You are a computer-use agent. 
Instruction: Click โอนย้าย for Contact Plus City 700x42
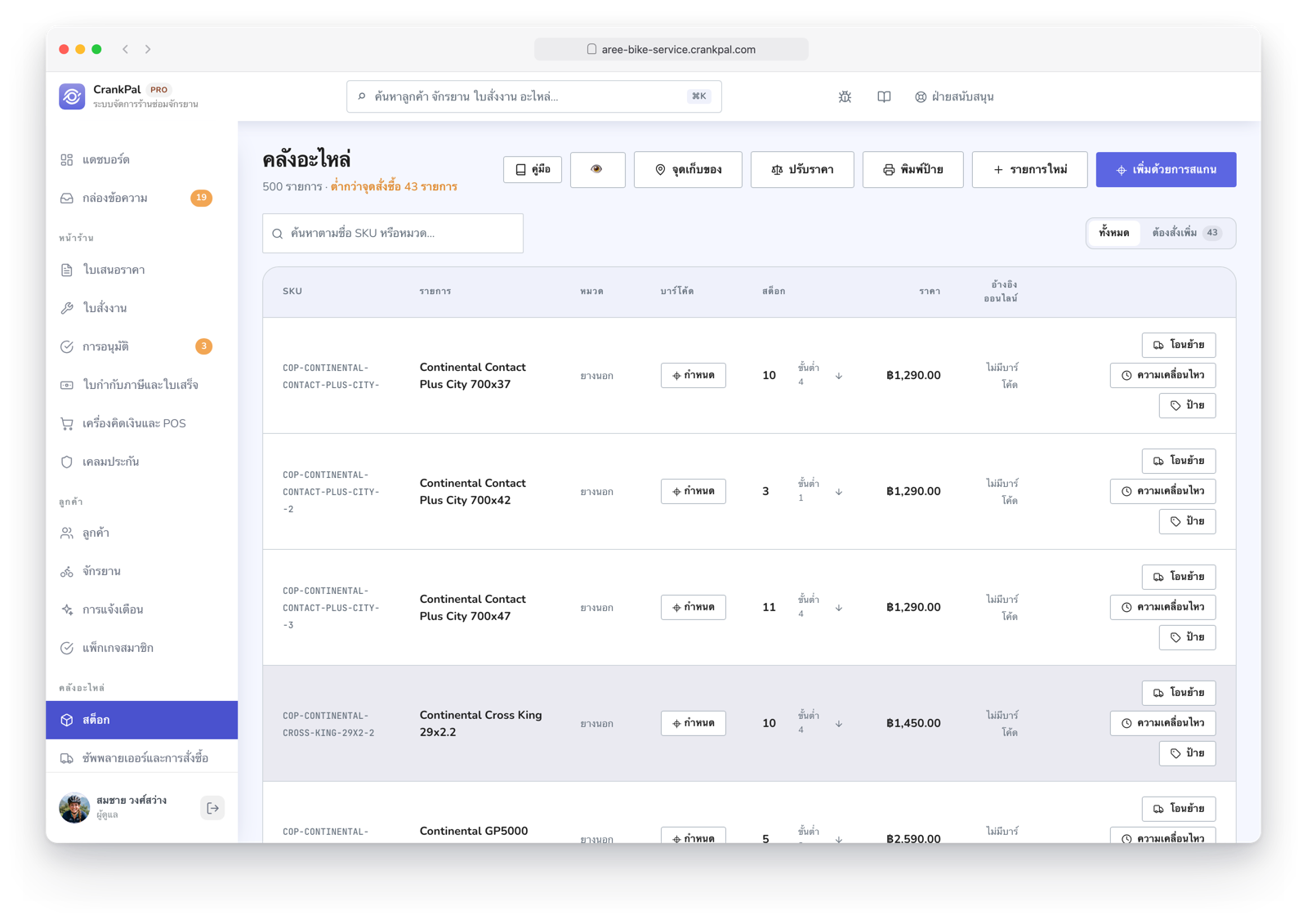click(x=1179, y=461)
